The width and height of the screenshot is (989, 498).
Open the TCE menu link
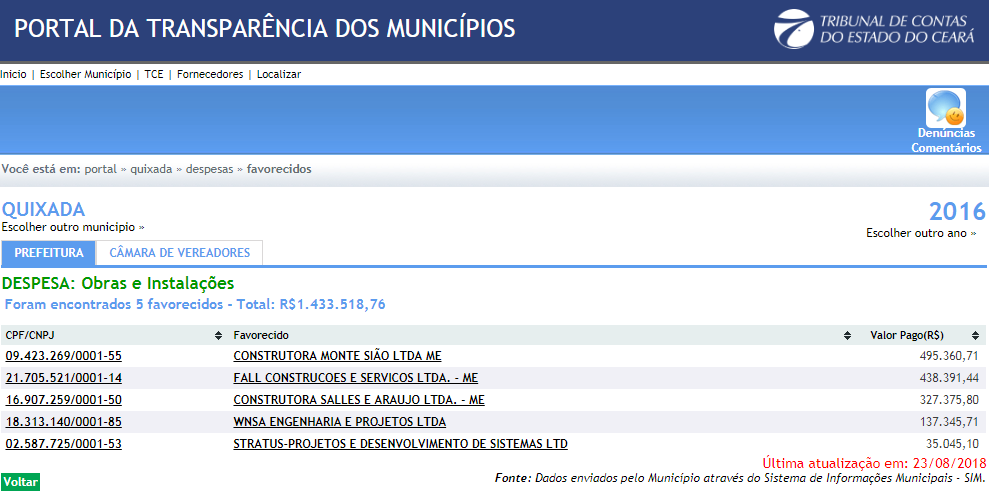tap(154, 74)
